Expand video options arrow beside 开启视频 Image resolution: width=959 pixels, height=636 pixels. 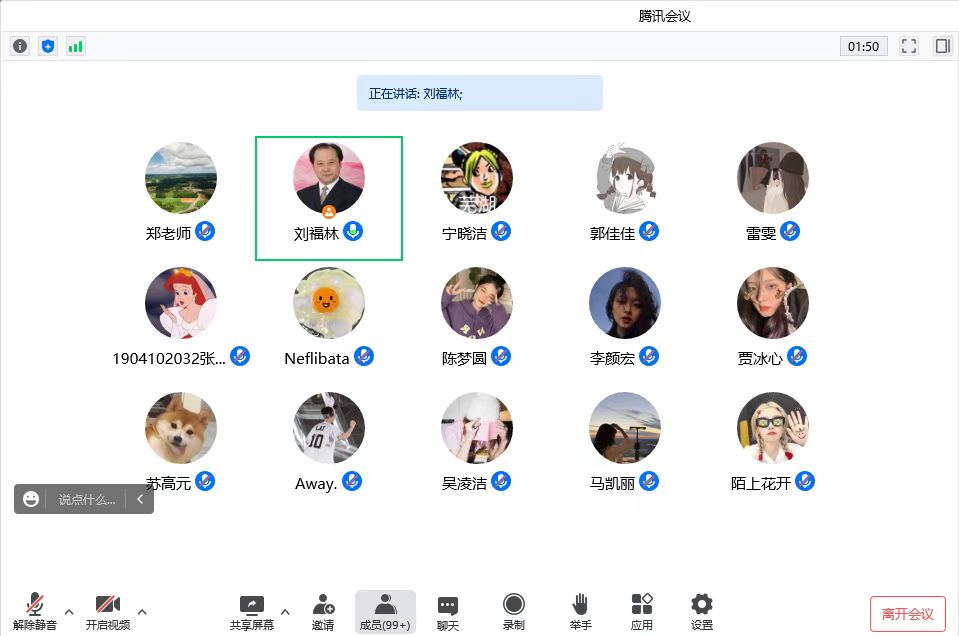(142, 611)
